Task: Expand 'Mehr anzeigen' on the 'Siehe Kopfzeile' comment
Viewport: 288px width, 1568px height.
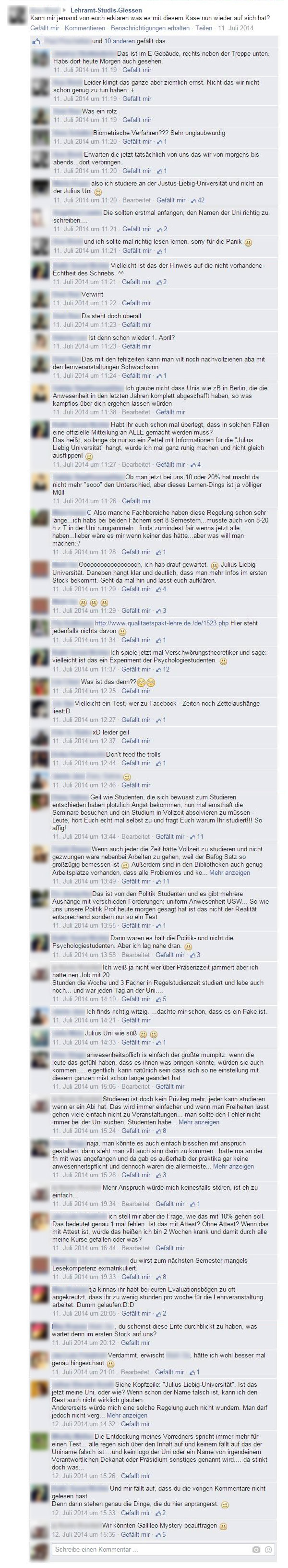Action: tap(127, 1415)
